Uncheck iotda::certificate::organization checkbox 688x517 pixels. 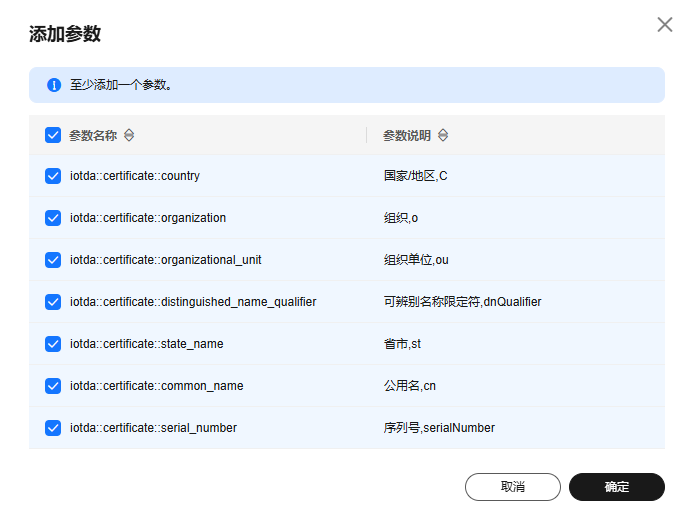tap(53, 218)
